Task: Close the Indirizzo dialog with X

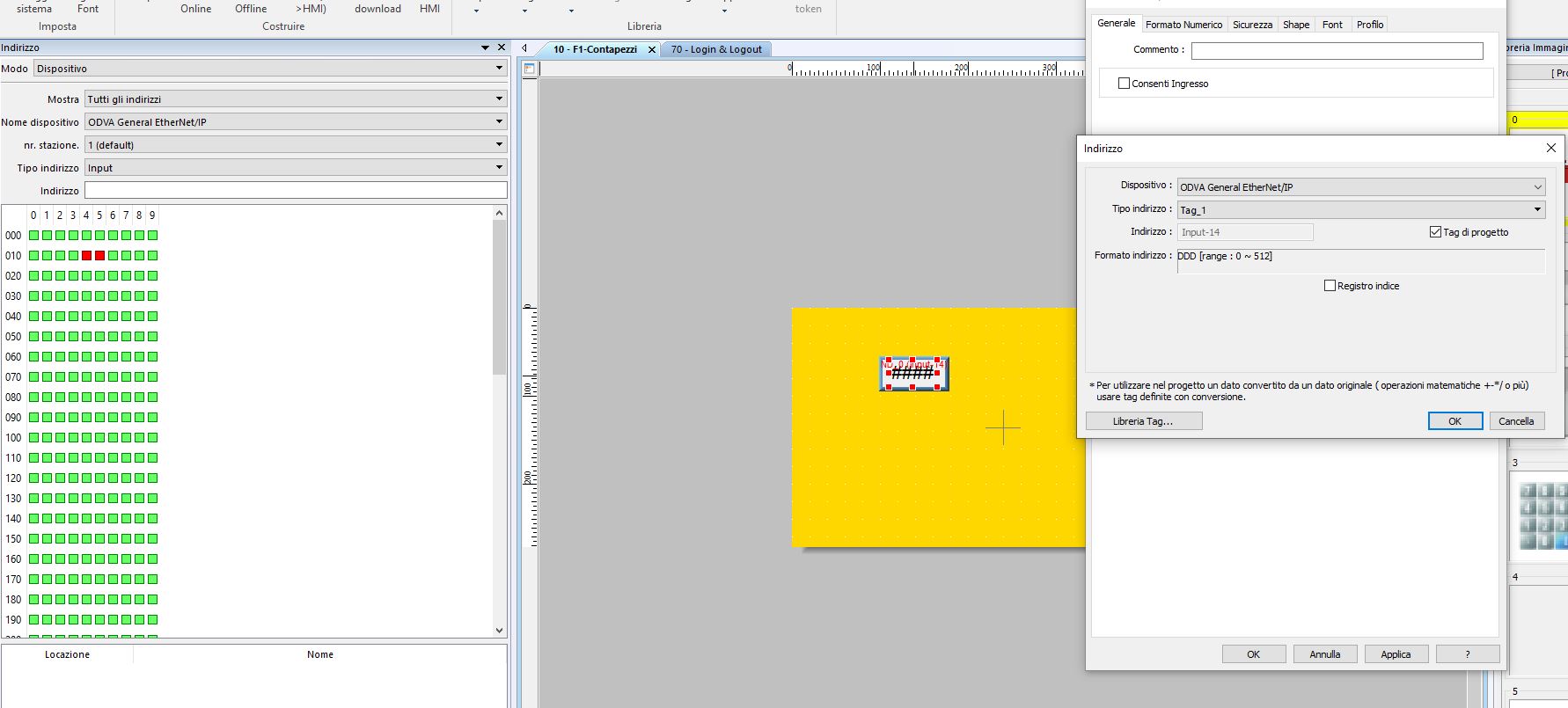Action: click(x=1550, y=149)
